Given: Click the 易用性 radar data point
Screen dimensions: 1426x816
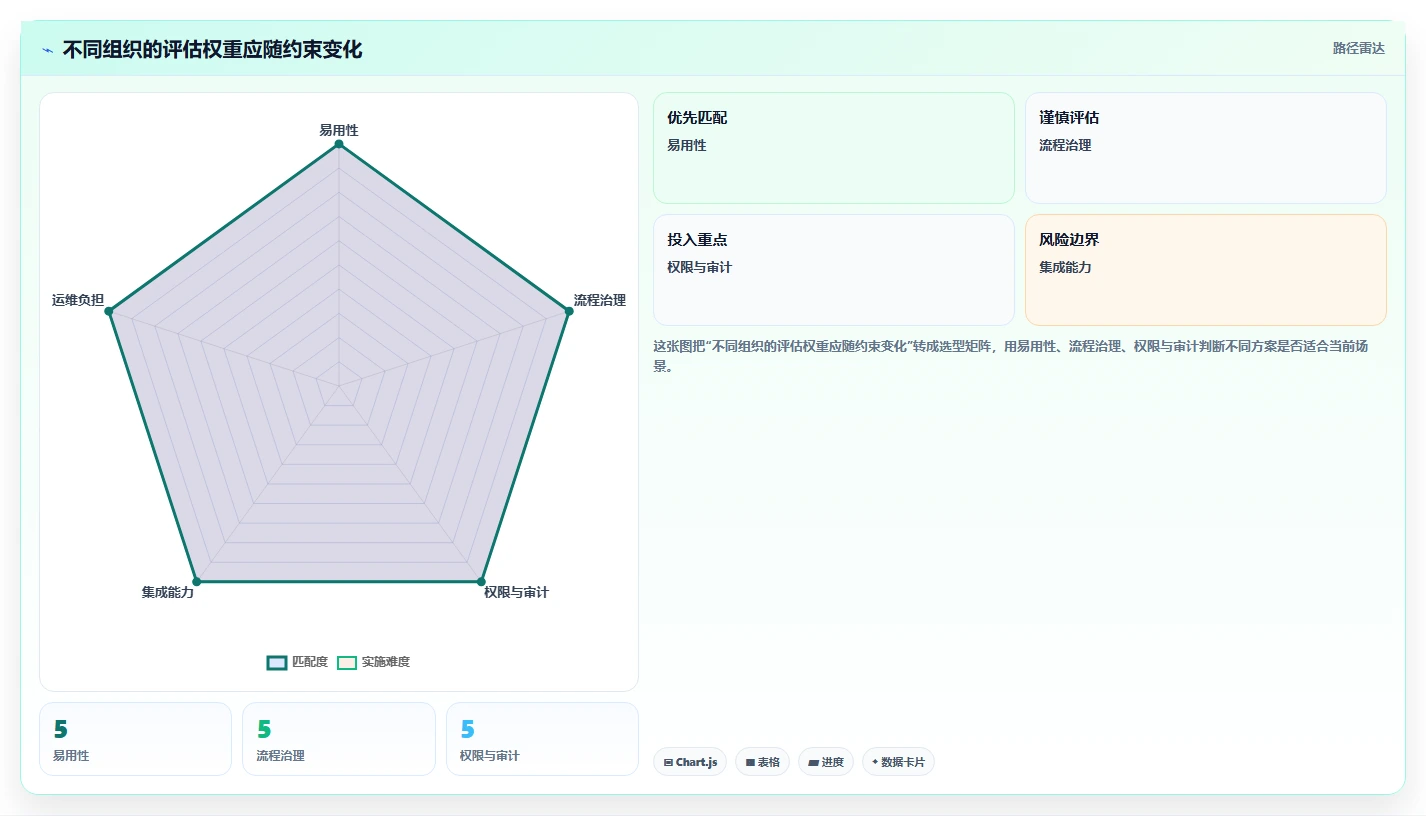Looking at the screenshot, I should (x=339, y=144).
